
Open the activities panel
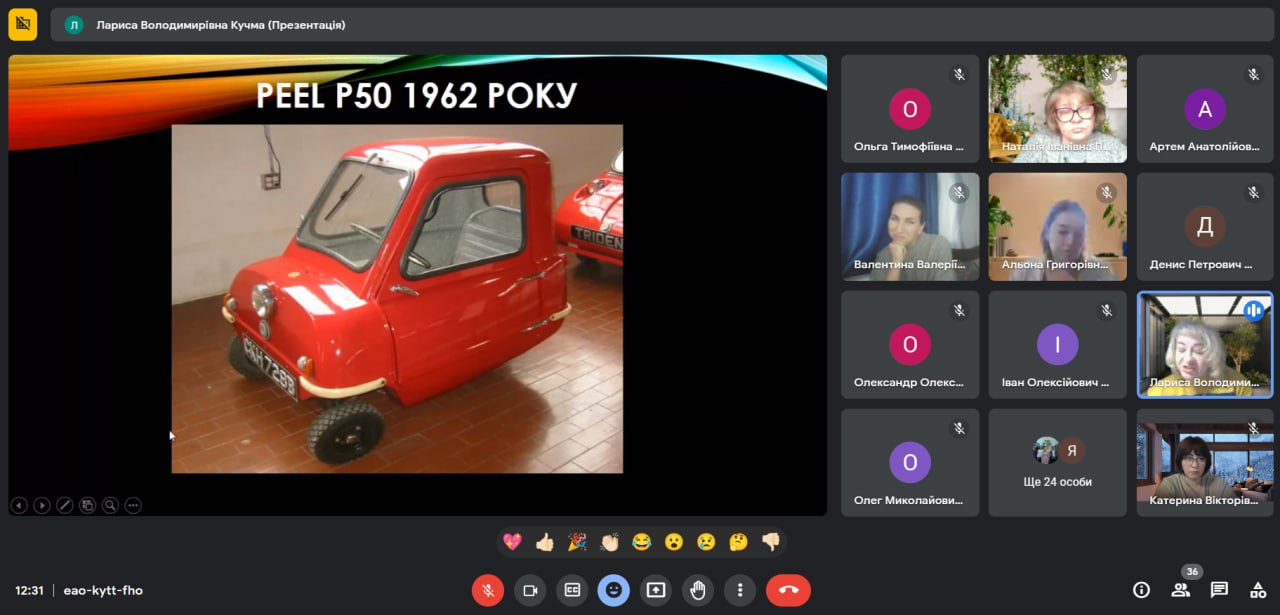pos(1258,590)
